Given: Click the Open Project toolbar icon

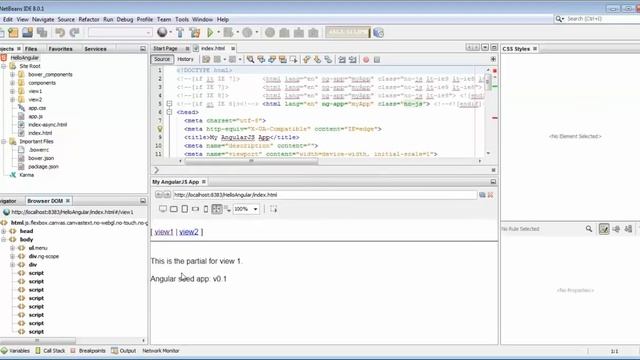Looking at the screenshot, I should (28, 33).
